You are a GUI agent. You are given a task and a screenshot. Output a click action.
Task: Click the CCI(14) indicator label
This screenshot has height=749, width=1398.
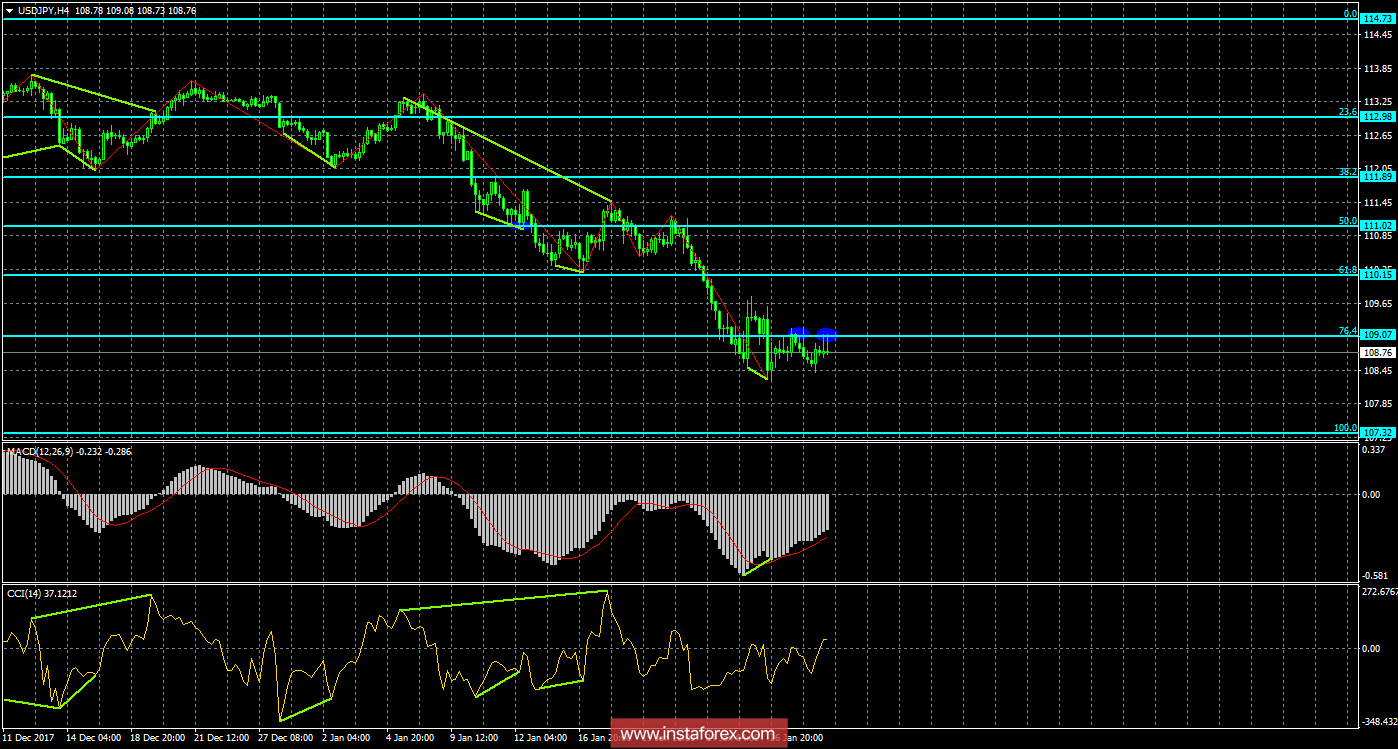click(23, 593)
